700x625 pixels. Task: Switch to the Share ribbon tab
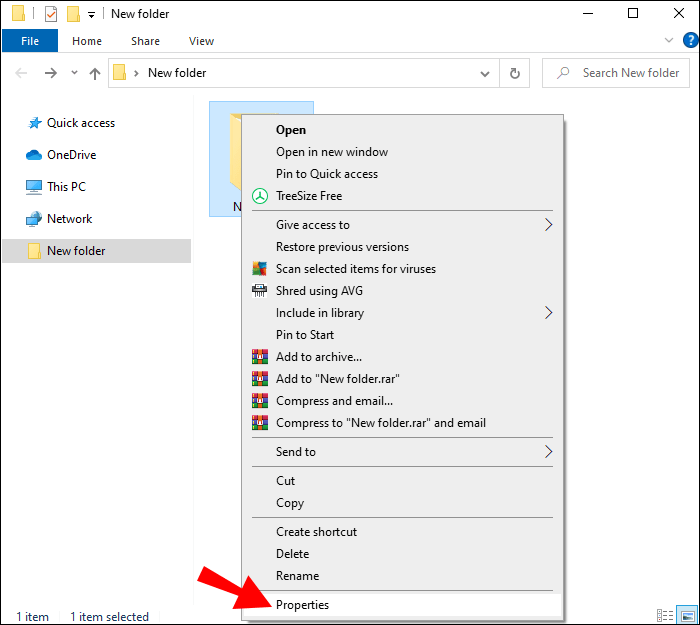145,41
